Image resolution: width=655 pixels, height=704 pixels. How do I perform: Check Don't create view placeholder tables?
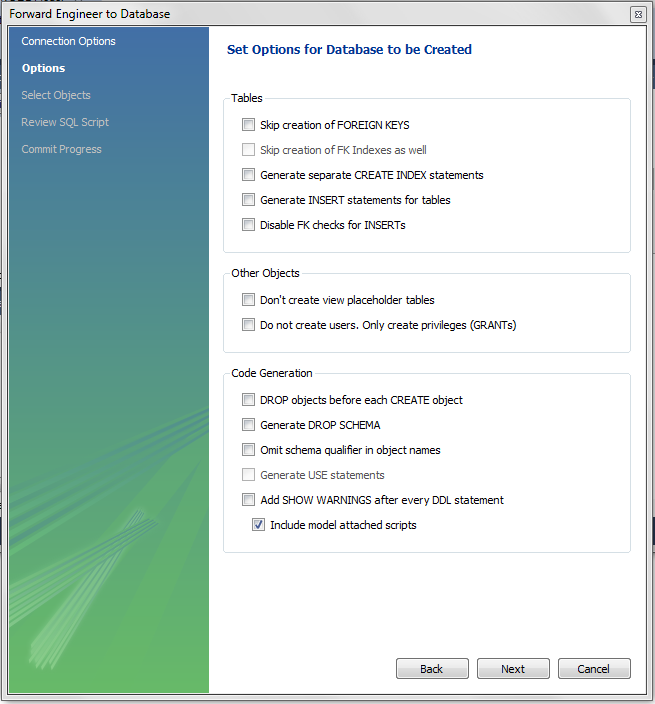(x=249, y=300)
